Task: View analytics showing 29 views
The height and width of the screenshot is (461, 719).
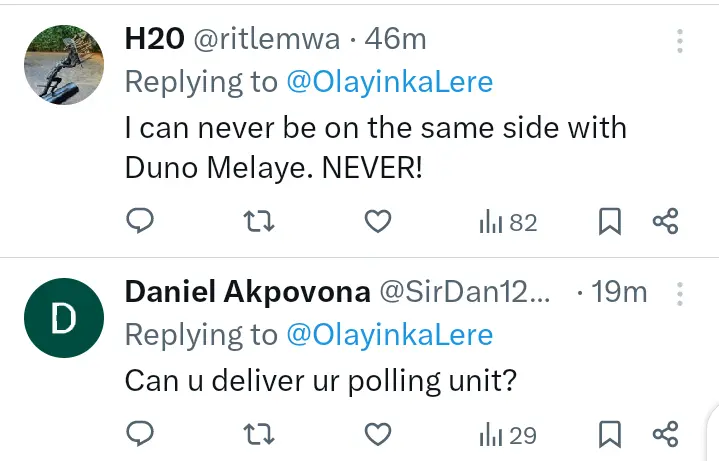Action: point(508,434)
